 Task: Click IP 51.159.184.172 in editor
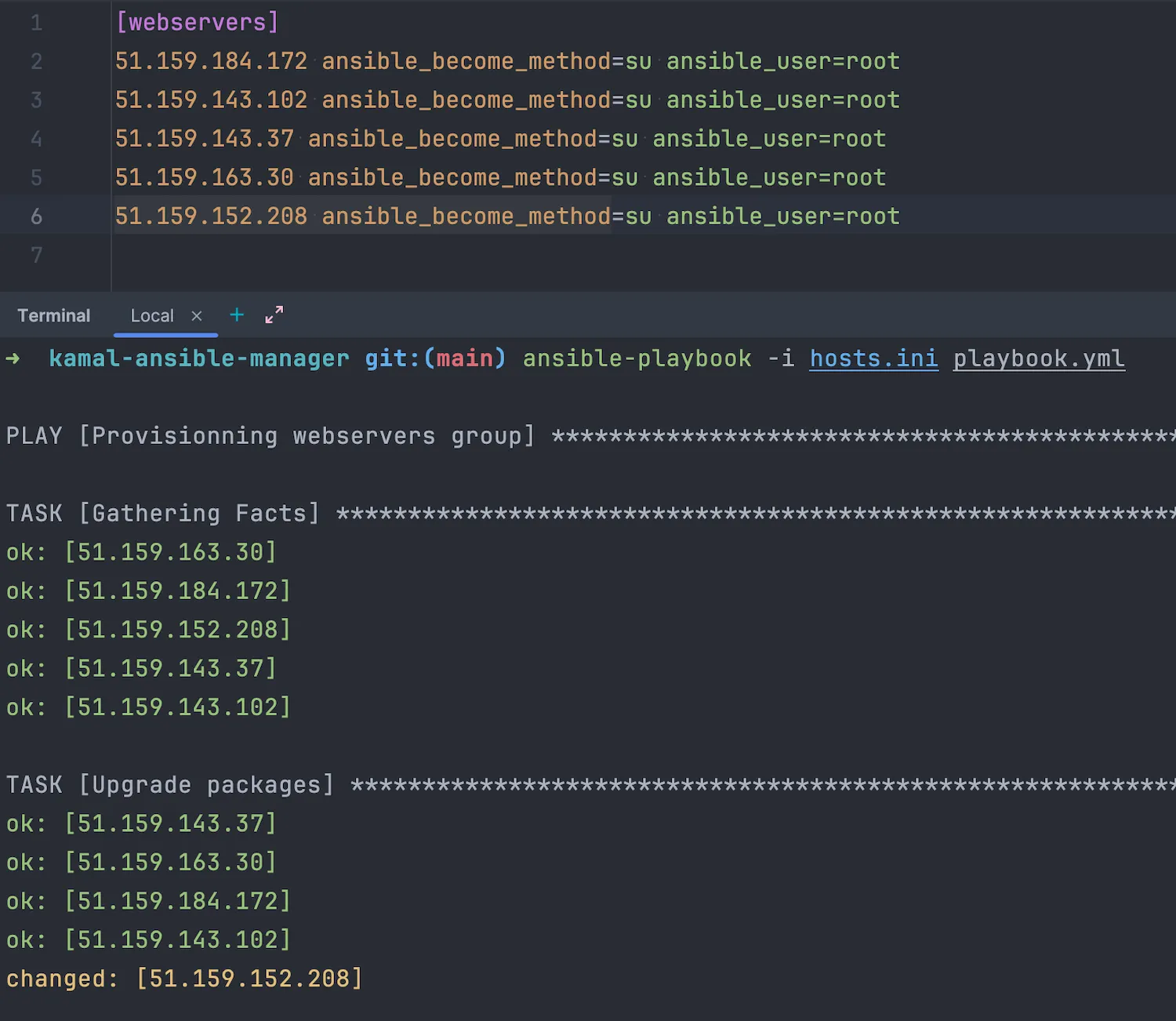[212, 61]
